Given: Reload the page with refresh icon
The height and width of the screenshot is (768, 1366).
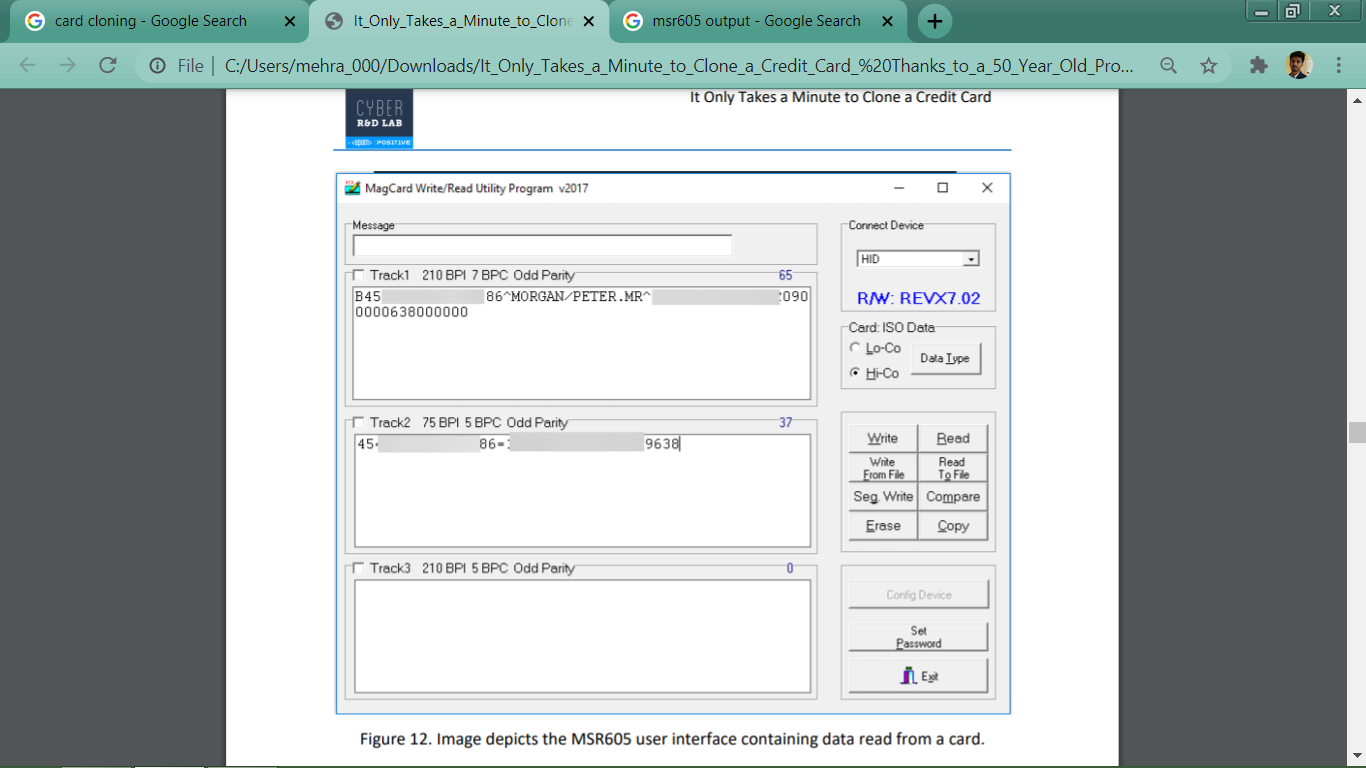Looking at the screenshot, I should pyautogui.click(x=108, y=65).
